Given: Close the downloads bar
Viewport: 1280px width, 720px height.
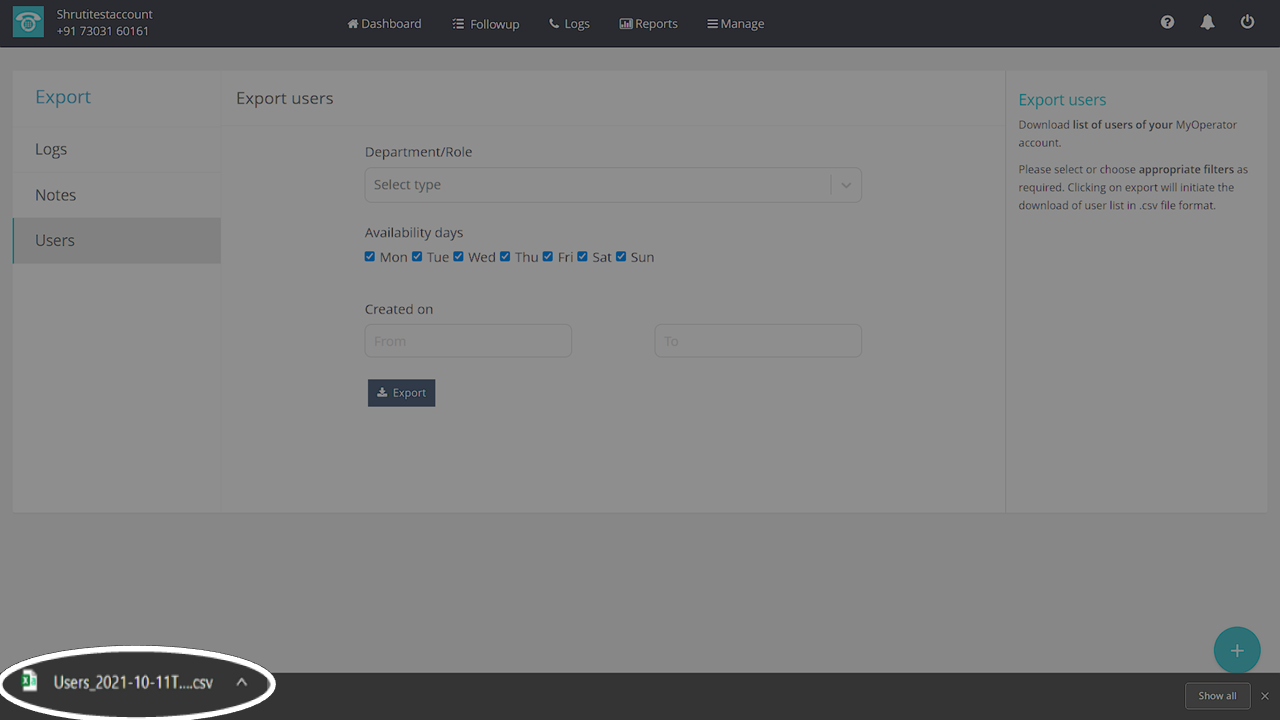Looking at the screenshot, I should [1265, 696].
